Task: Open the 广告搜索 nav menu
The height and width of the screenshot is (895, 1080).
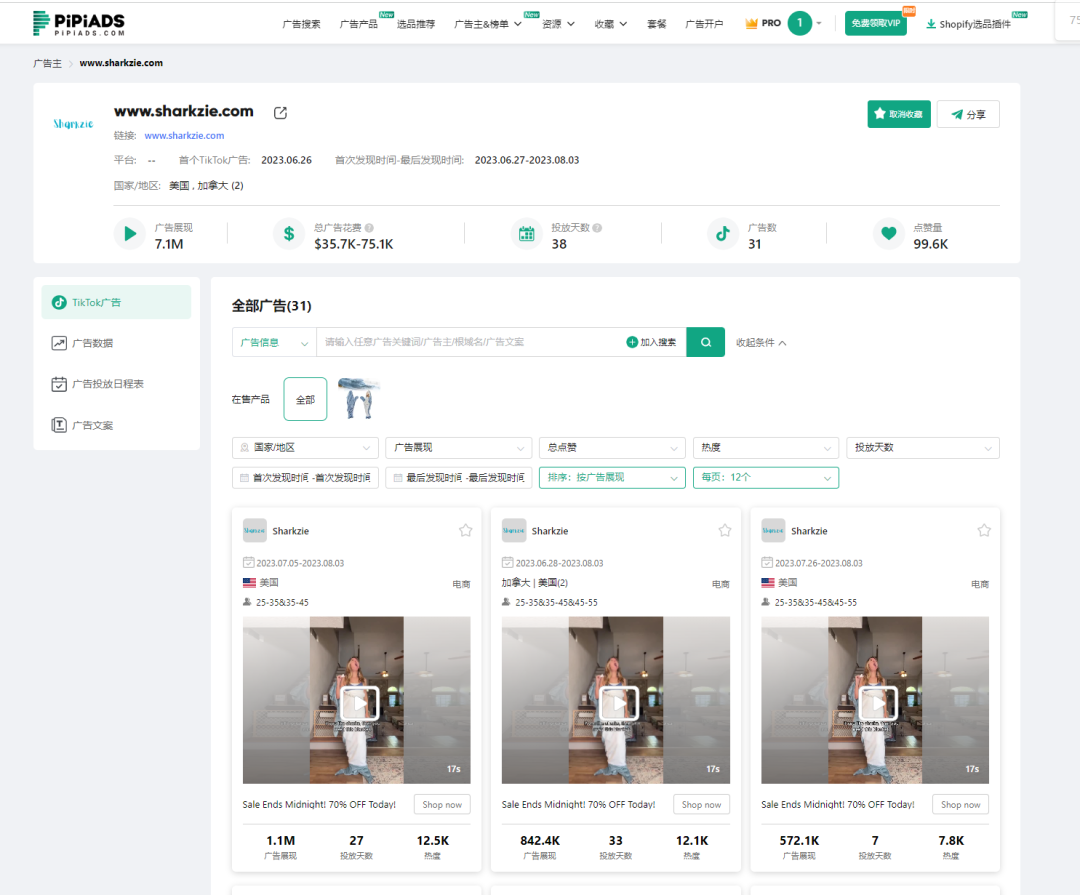Action: click(x=301, y=24)
